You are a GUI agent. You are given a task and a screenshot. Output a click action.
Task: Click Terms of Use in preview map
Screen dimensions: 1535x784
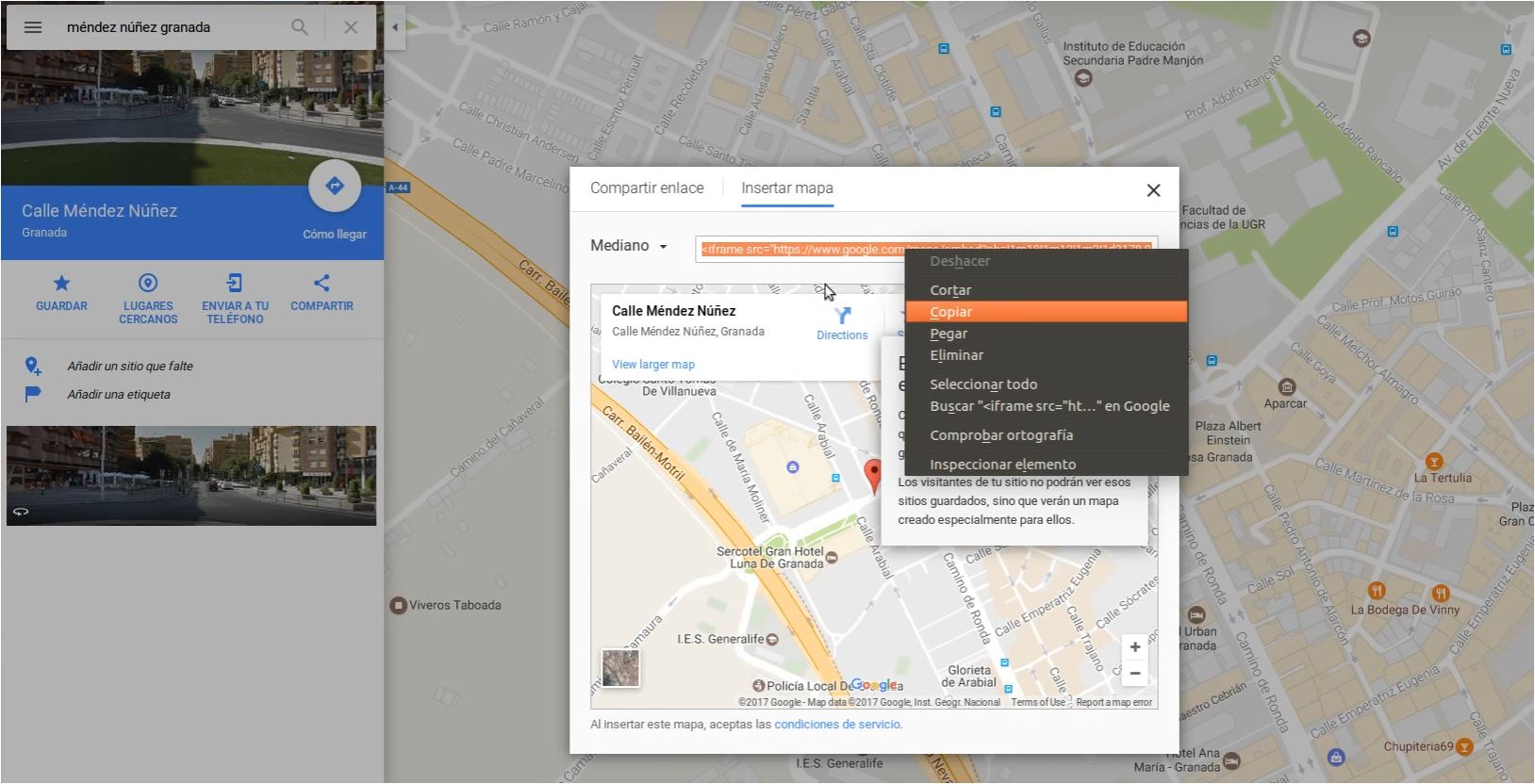tap(1038, 702)
